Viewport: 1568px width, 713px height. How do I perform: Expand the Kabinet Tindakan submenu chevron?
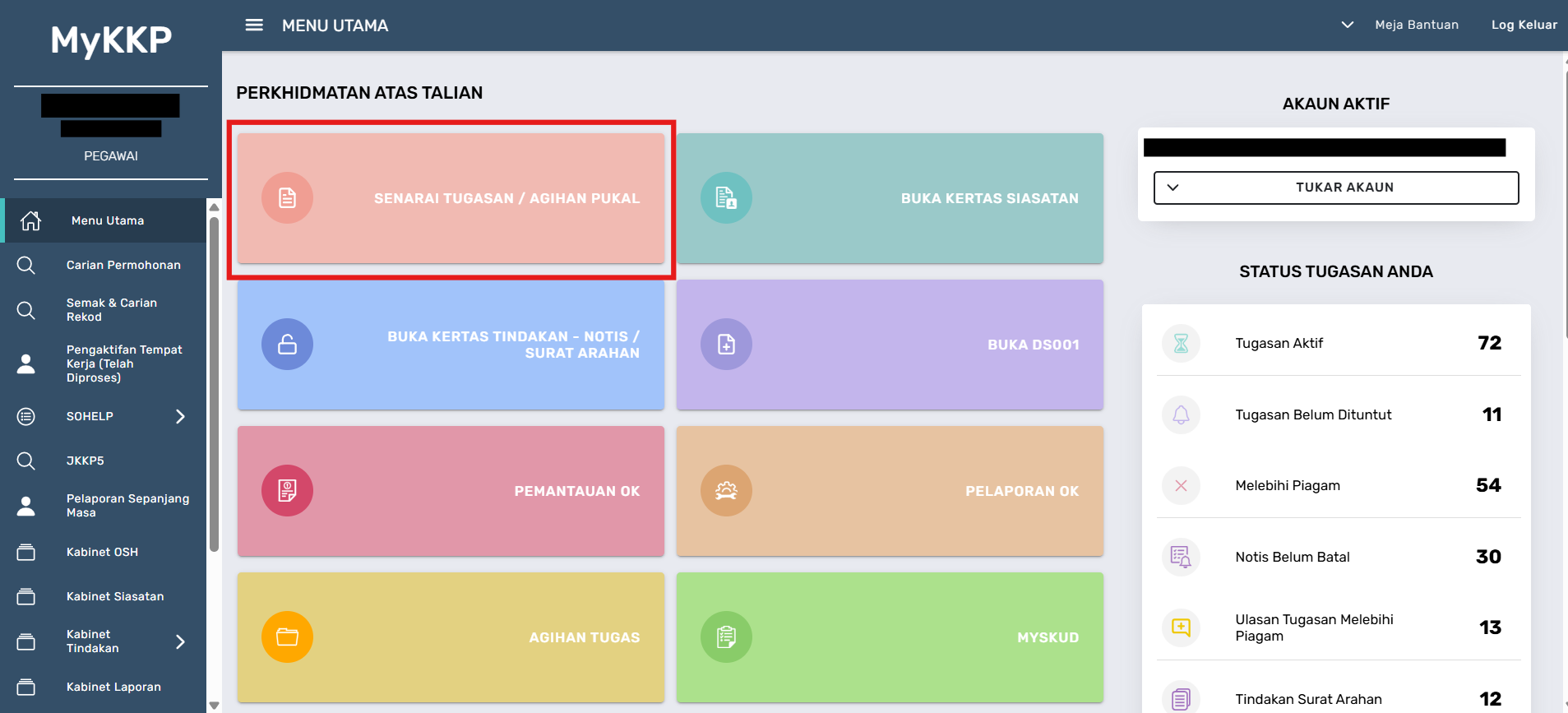coord(180,641)
